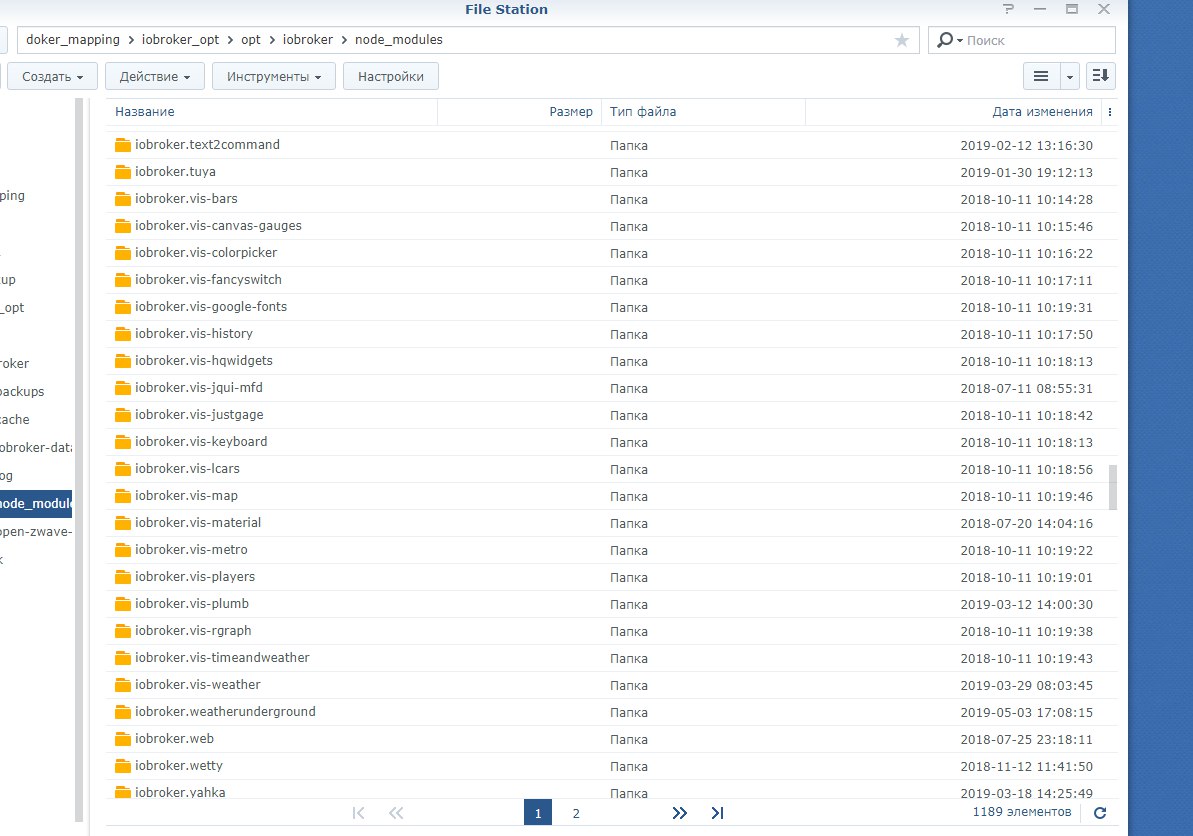Select the iobroker.vis-jqui-mfd folder icon
The image size is (1193, 836).
(122, 388)
